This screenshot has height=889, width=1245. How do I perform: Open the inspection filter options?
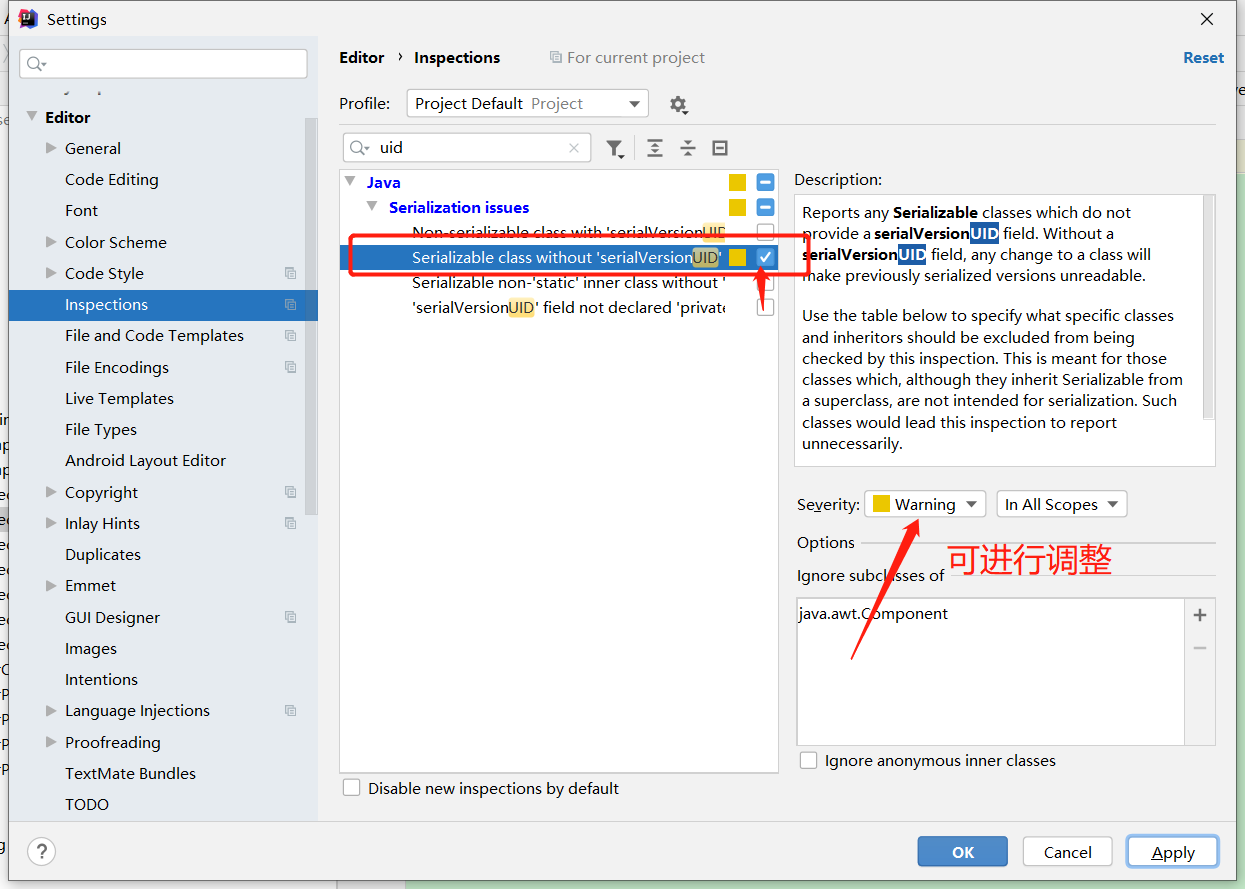(615, 147)
